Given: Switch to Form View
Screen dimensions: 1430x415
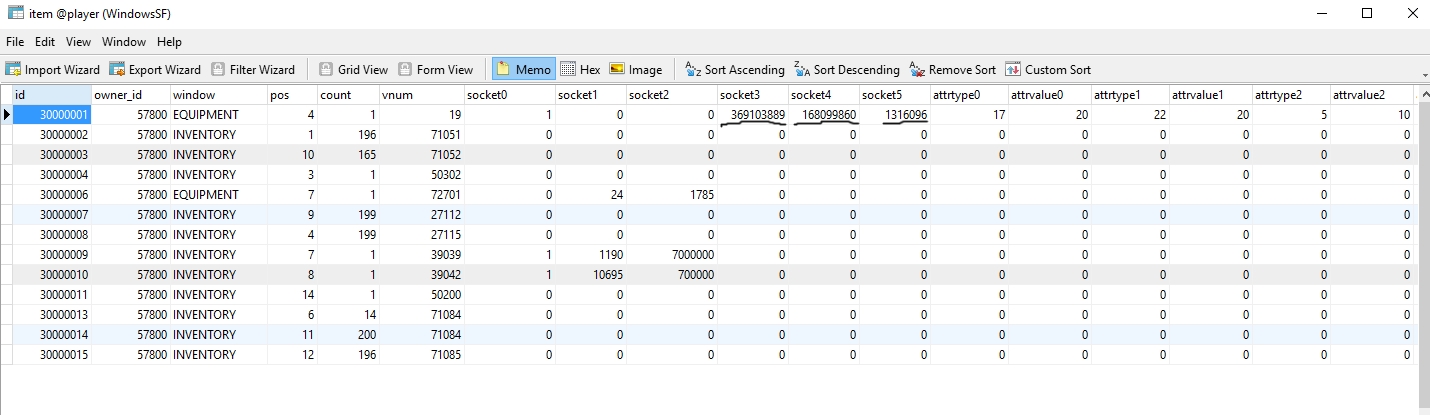Looking at the screenshot, I should 435,70.
